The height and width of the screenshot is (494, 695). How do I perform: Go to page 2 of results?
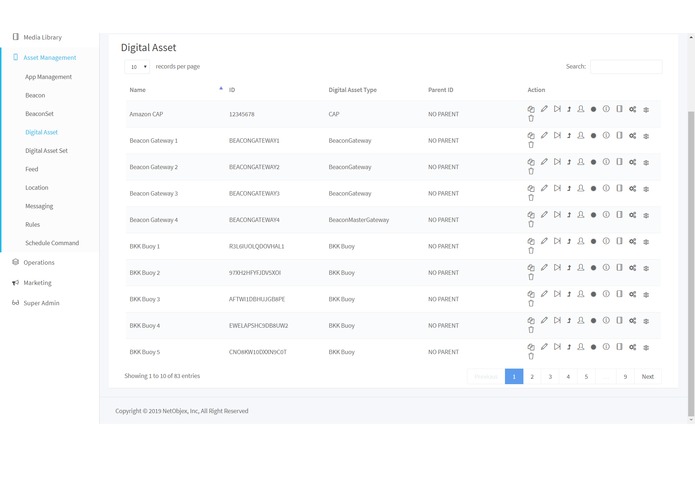coord(532,377)
